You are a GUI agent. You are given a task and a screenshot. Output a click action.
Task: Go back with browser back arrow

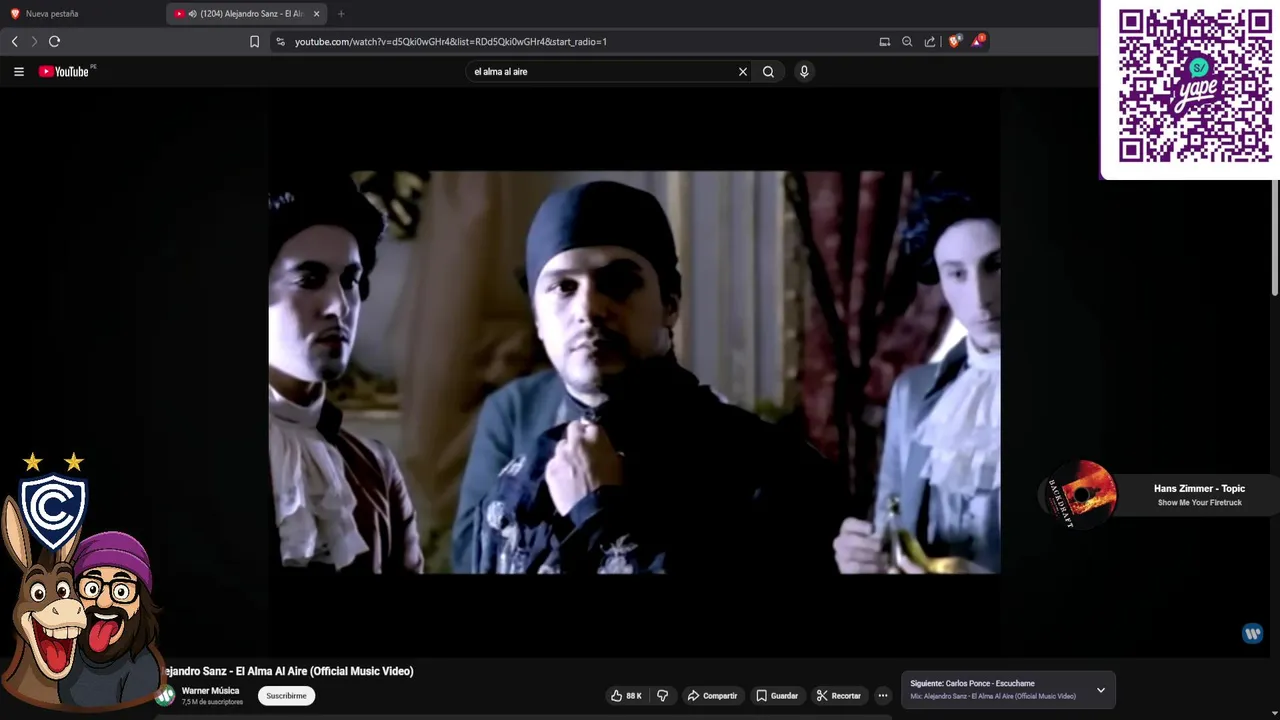[x=14, y=41]
